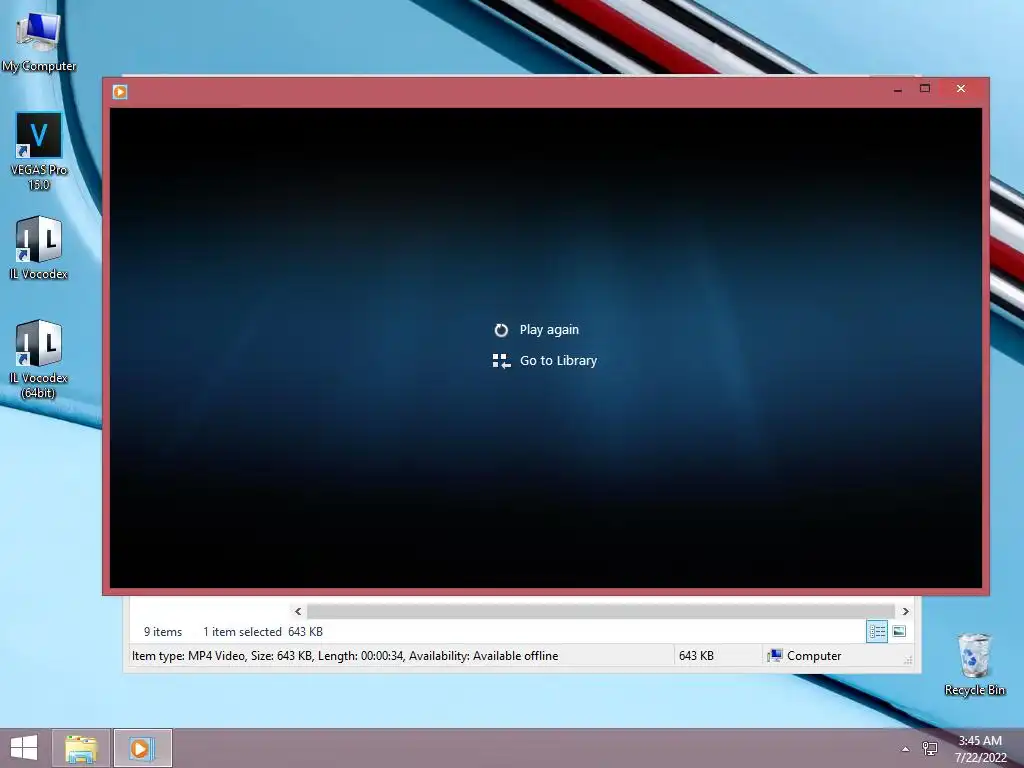Click the Explorer scrollbar left arrow

tap(298, 612)
